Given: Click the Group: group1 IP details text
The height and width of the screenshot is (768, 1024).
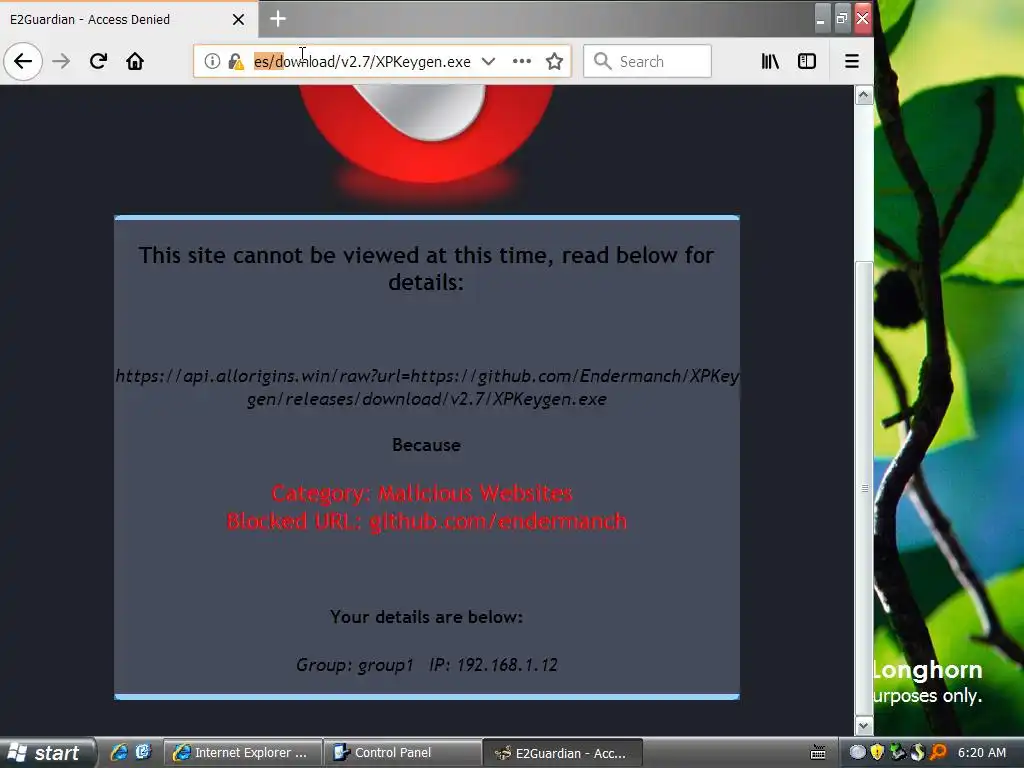Looking at the screenshot, I should click(x=426, y=665).
